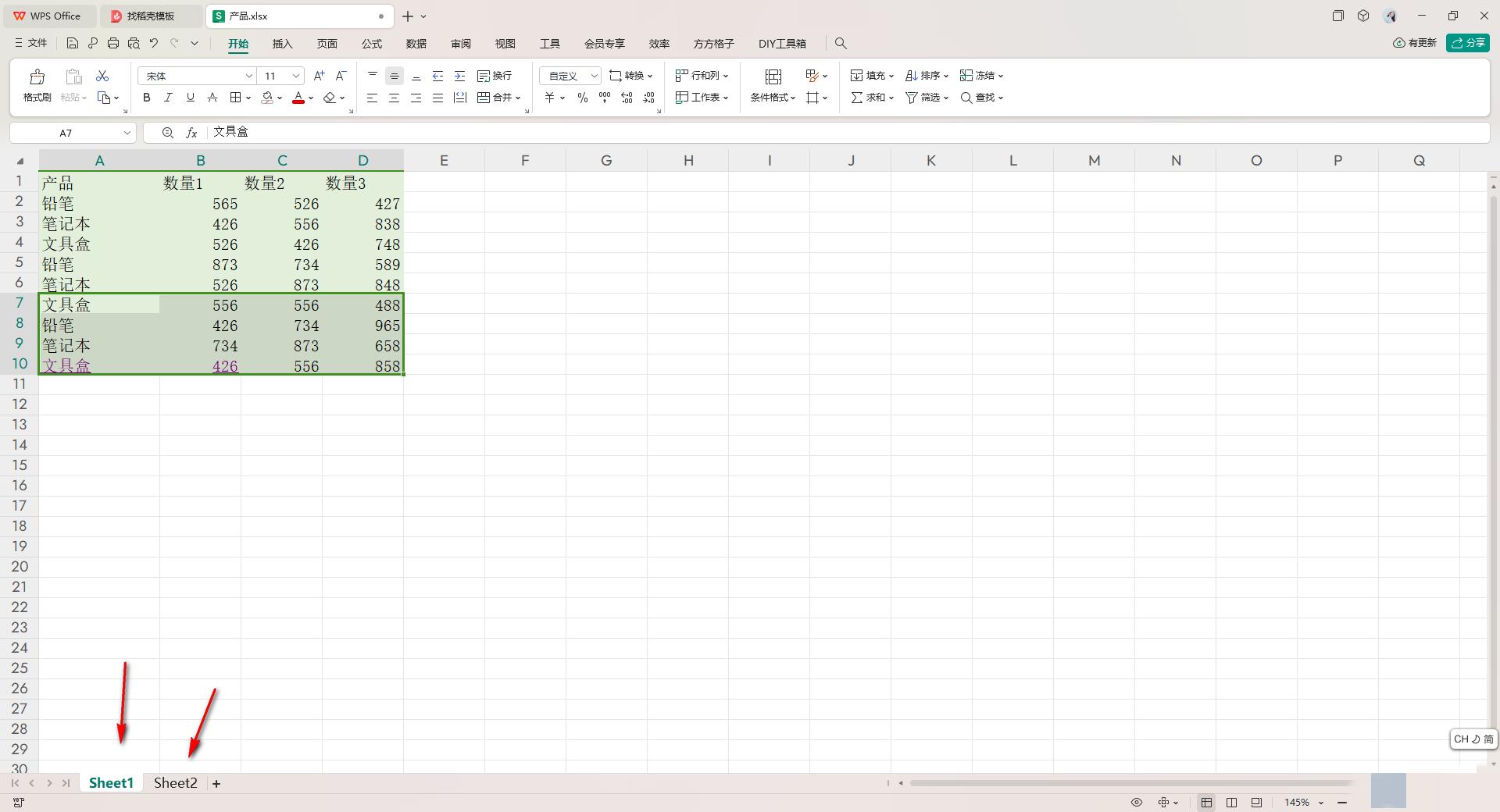Click the percent style icon
1500x812 pixels.
point(582,98)
